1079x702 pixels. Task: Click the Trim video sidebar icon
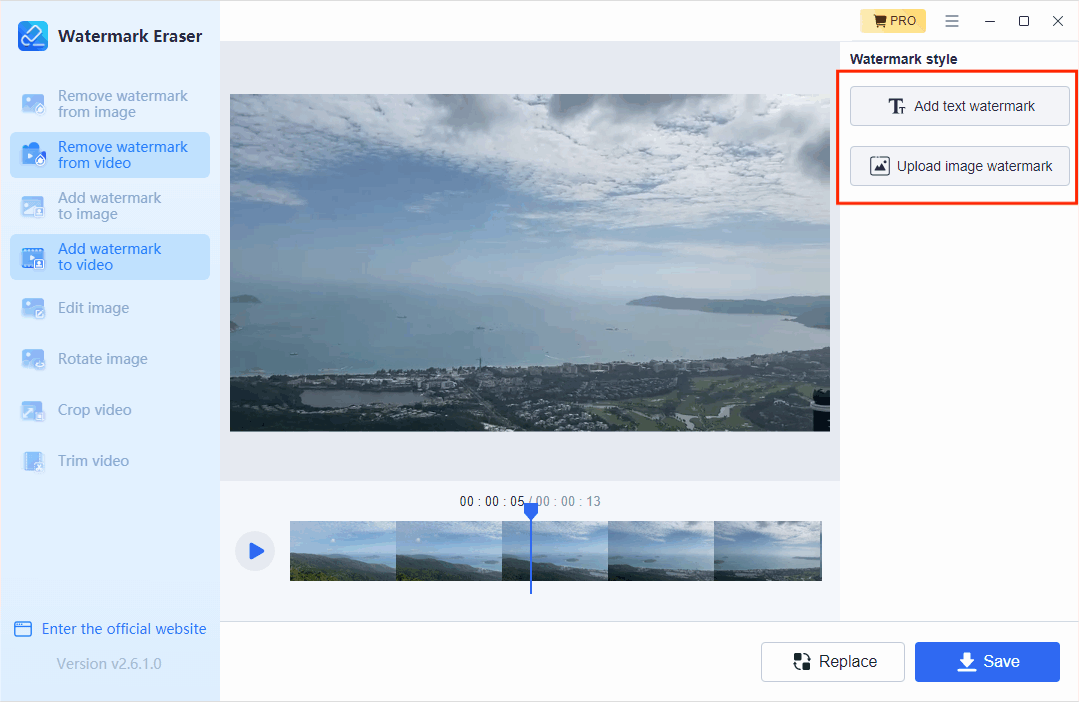coord(33,461)
